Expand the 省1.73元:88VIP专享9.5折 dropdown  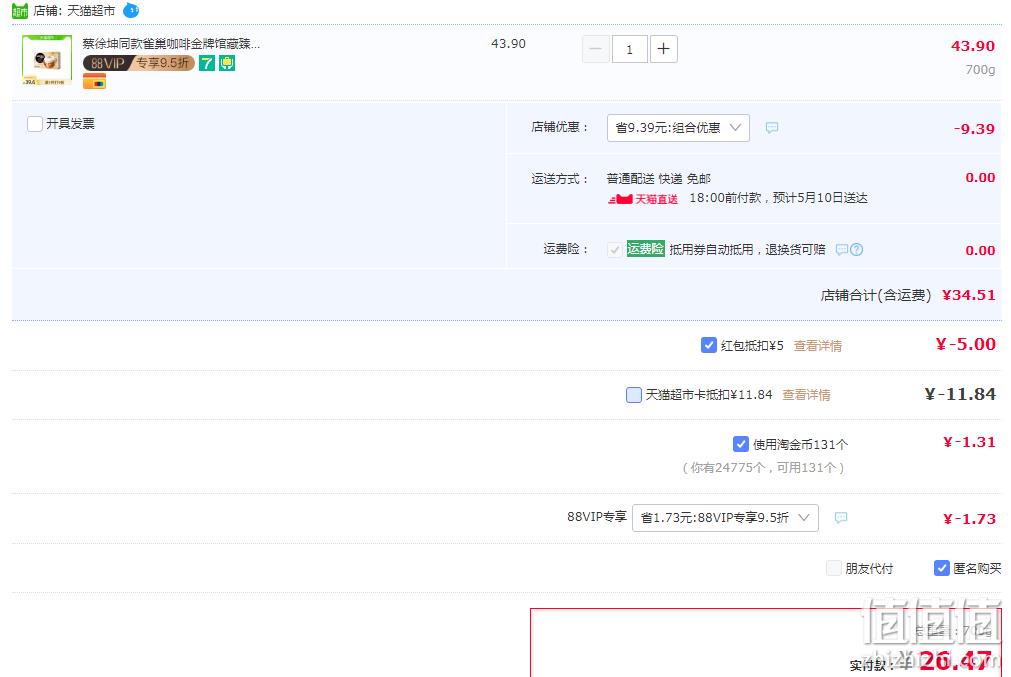click(x=725, y=518)
